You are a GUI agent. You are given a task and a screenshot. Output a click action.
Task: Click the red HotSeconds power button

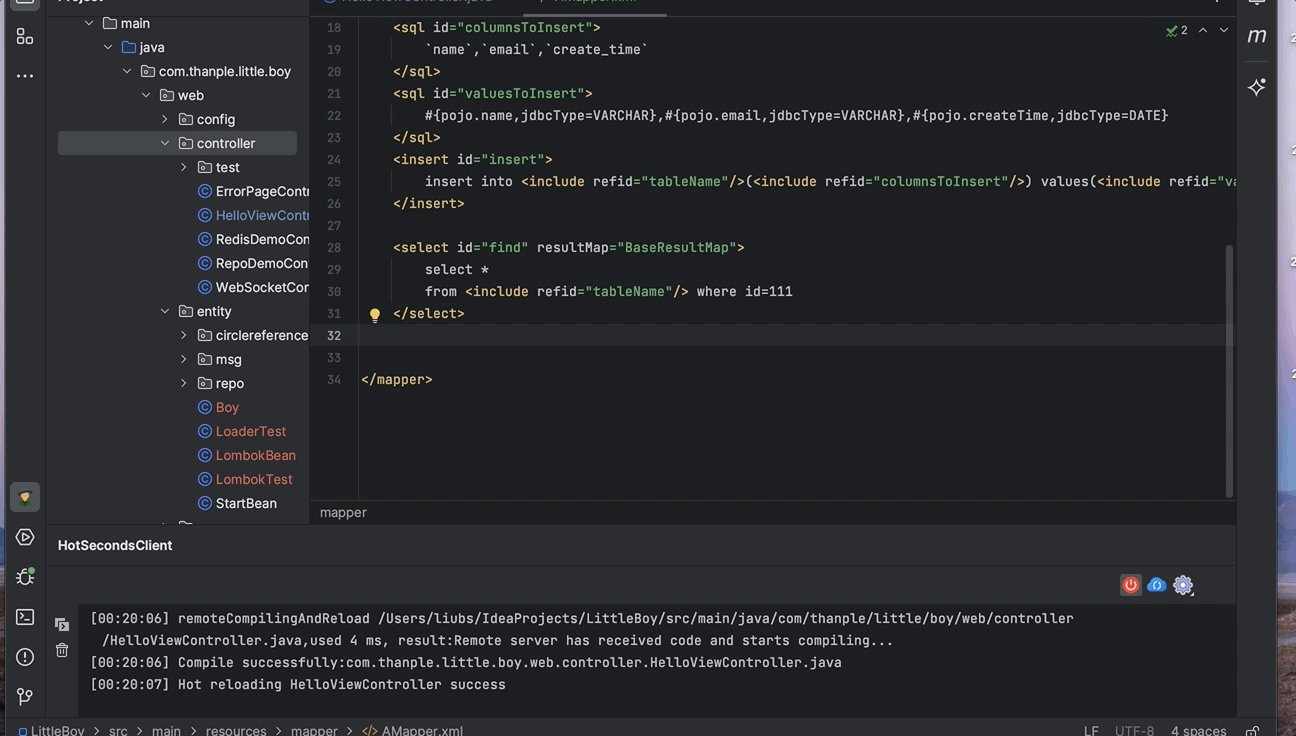click(x=1130, y=585)
